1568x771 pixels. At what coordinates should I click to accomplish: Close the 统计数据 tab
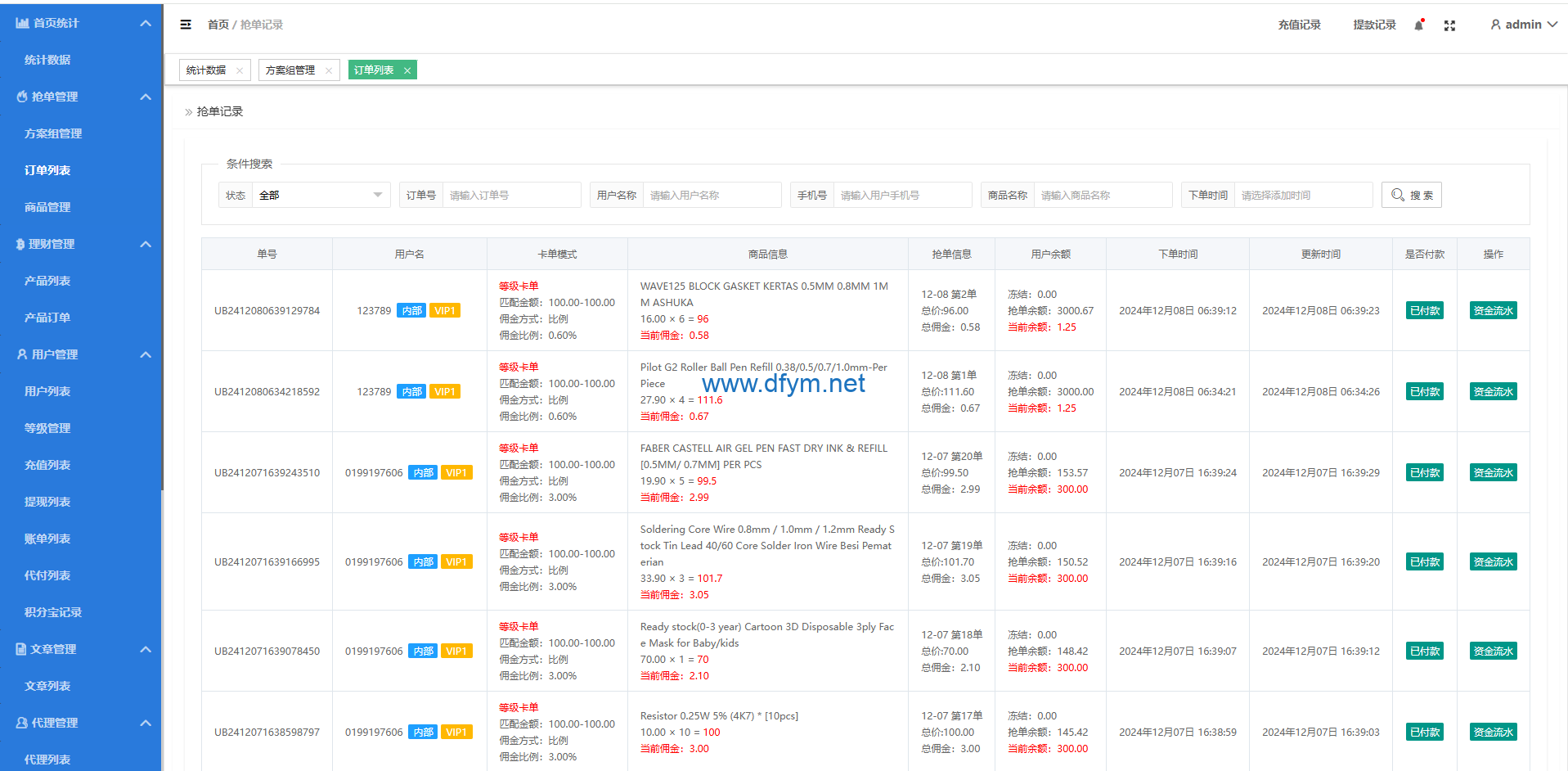coord(240,70)
